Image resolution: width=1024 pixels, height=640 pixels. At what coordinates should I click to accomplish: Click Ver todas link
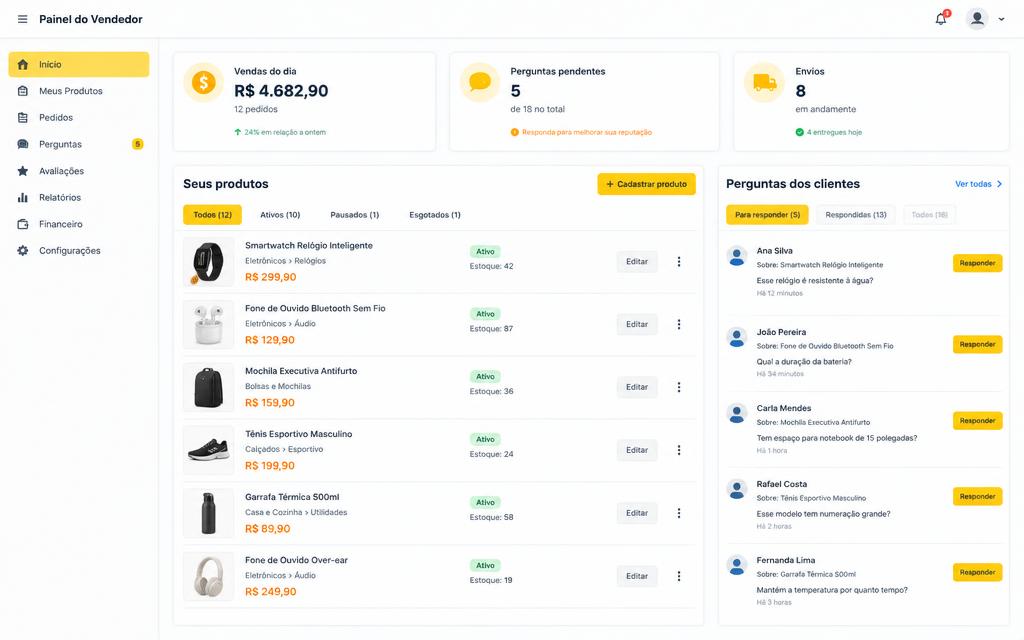point(978,184)
